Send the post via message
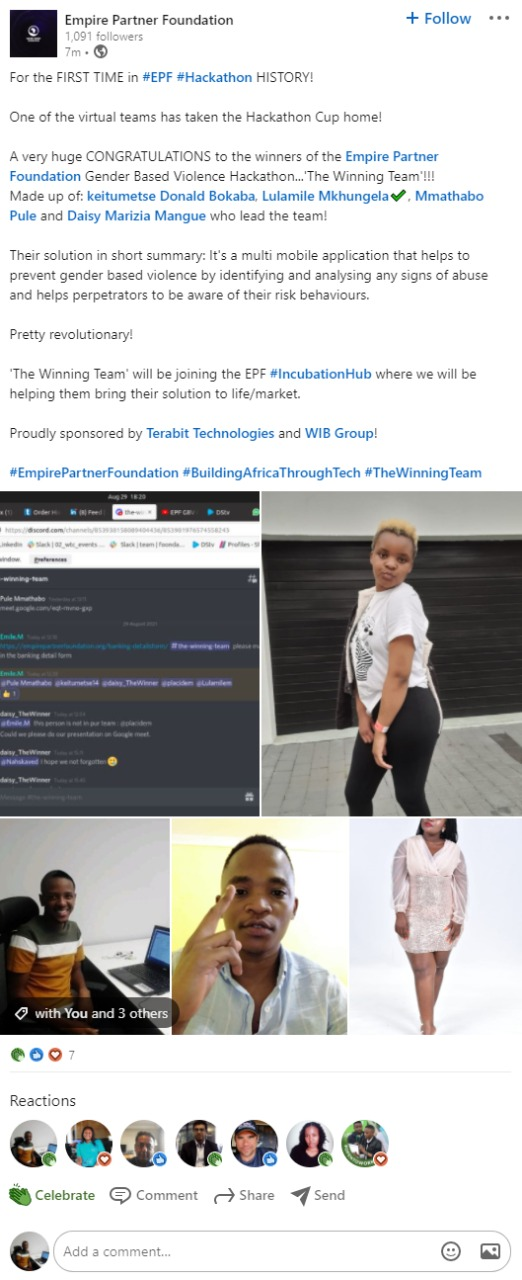This screenshot has height=1280, width=522. click(318, 1195)
